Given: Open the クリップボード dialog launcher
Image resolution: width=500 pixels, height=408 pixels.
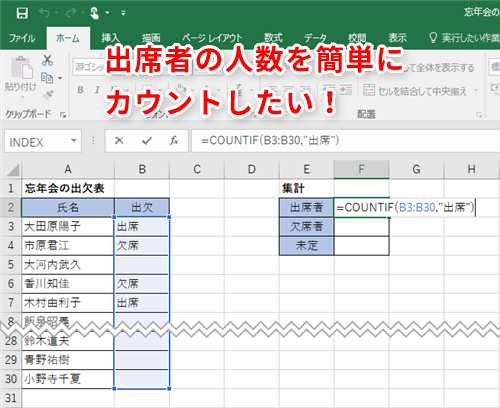Looking at the screenshot, I should pos(62,115).
